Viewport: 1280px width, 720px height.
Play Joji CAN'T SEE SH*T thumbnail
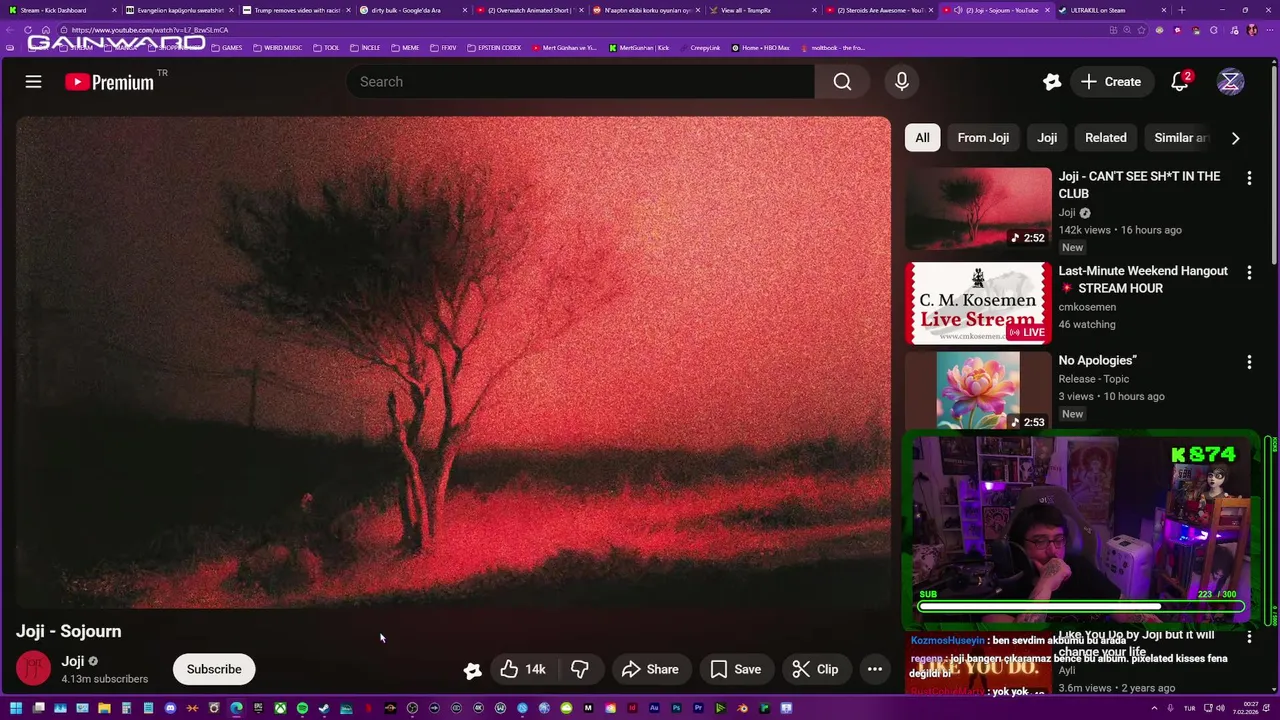pyautogui.click(x=978, y=208)
